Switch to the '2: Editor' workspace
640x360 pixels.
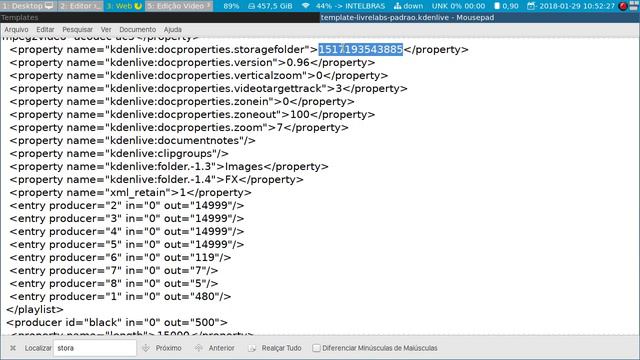[80, 6]
